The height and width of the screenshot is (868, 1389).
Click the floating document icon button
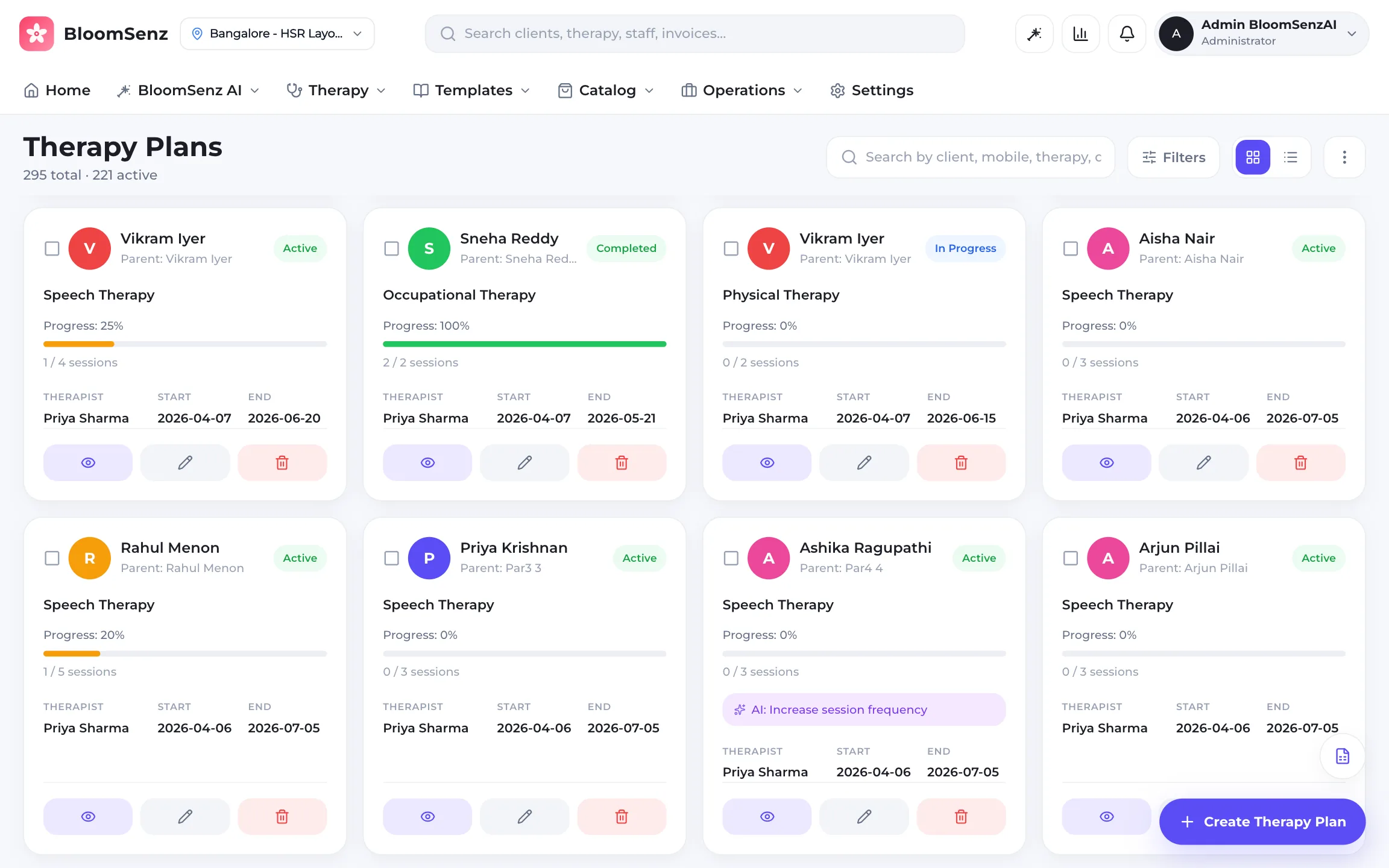click(1342, 756)
